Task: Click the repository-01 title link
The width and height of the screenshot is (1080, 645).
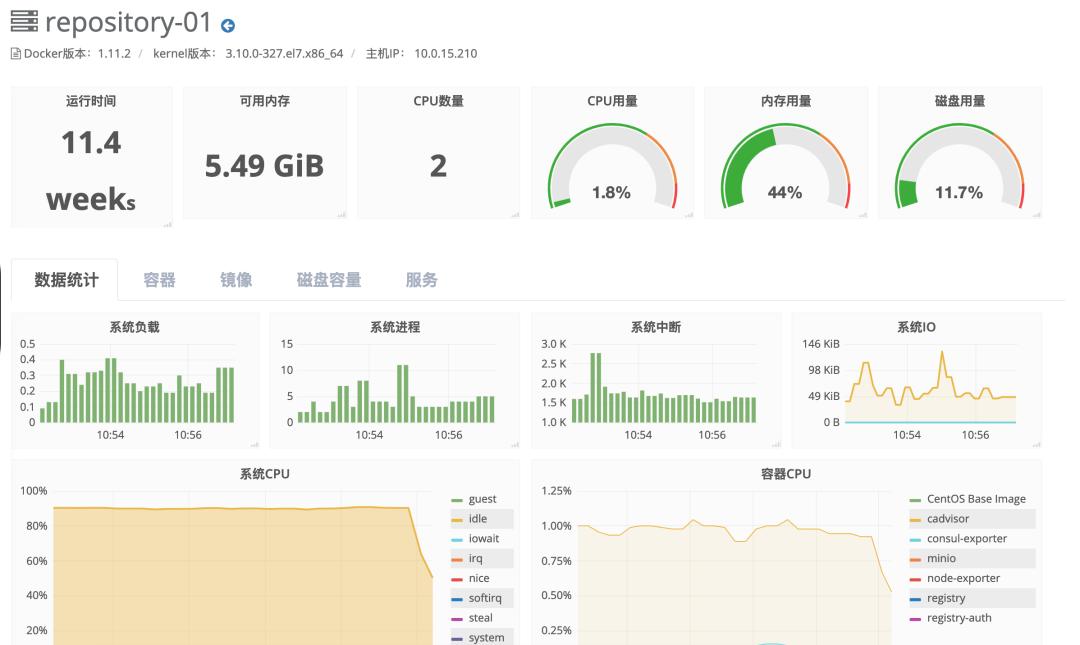Action: (130, 20)
